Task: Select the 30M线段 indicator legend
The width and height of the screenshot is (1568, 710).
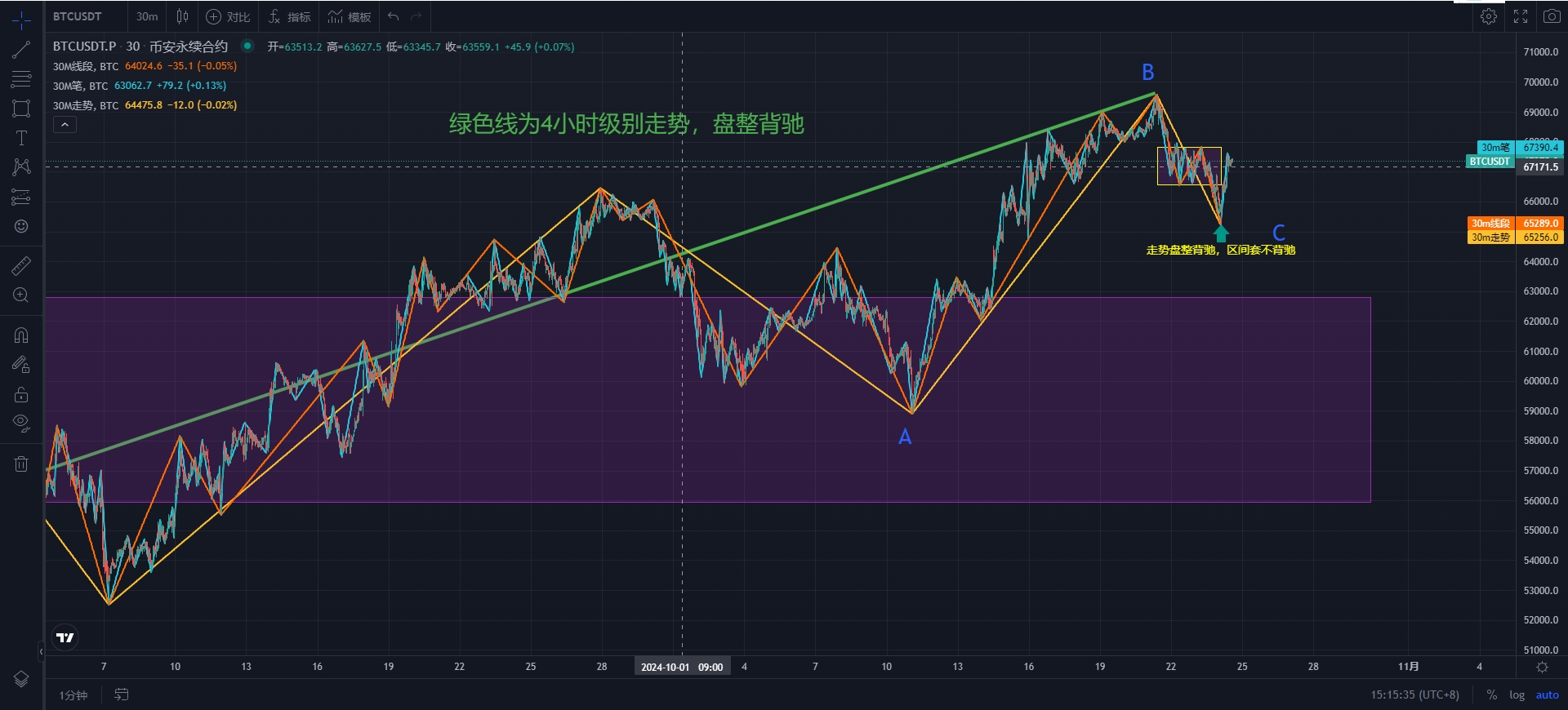Action: coord(86,66)
